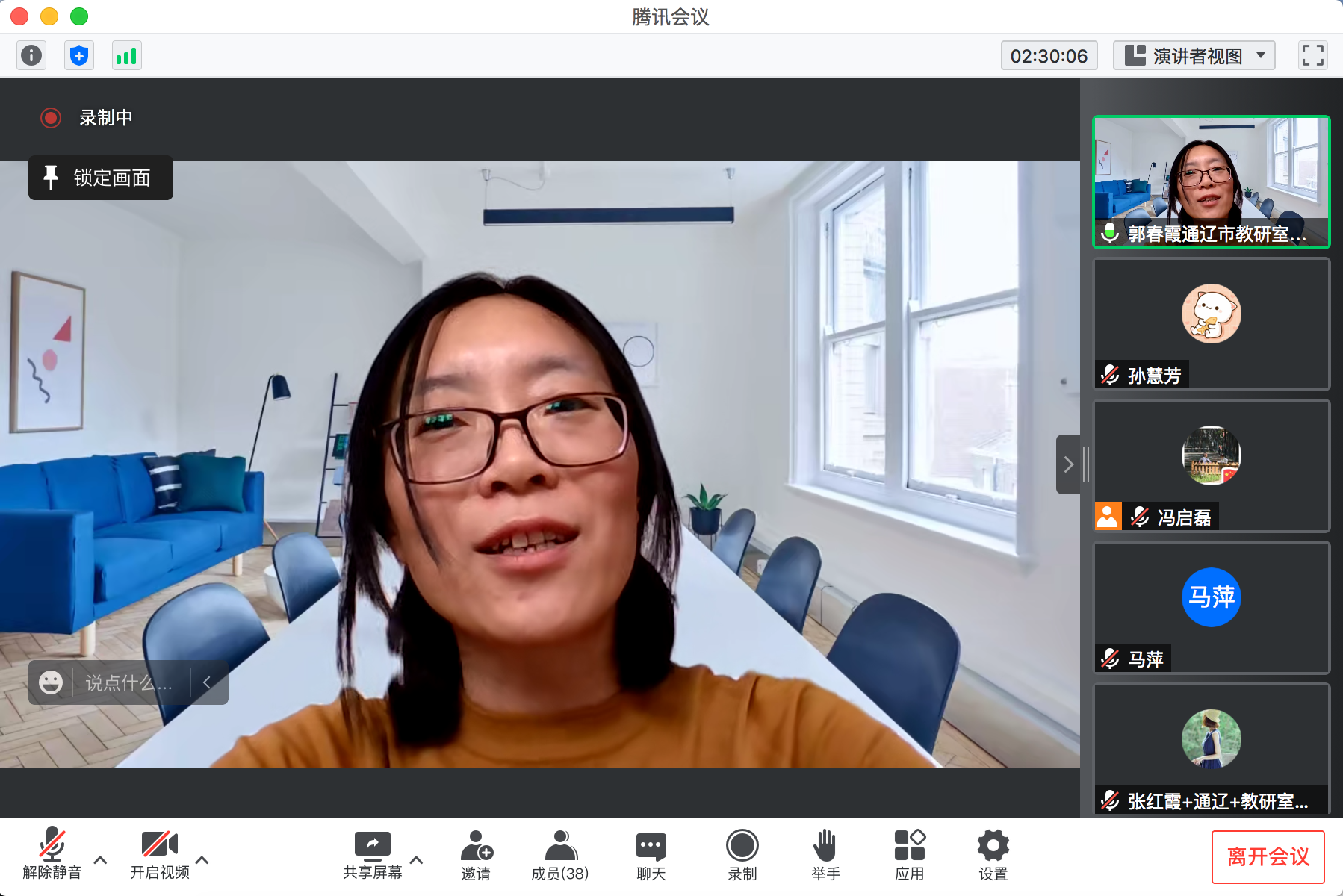The image size is (1343, 896).
Task: Click 马萍's blue name avatar
Action: pos(1211,597)
